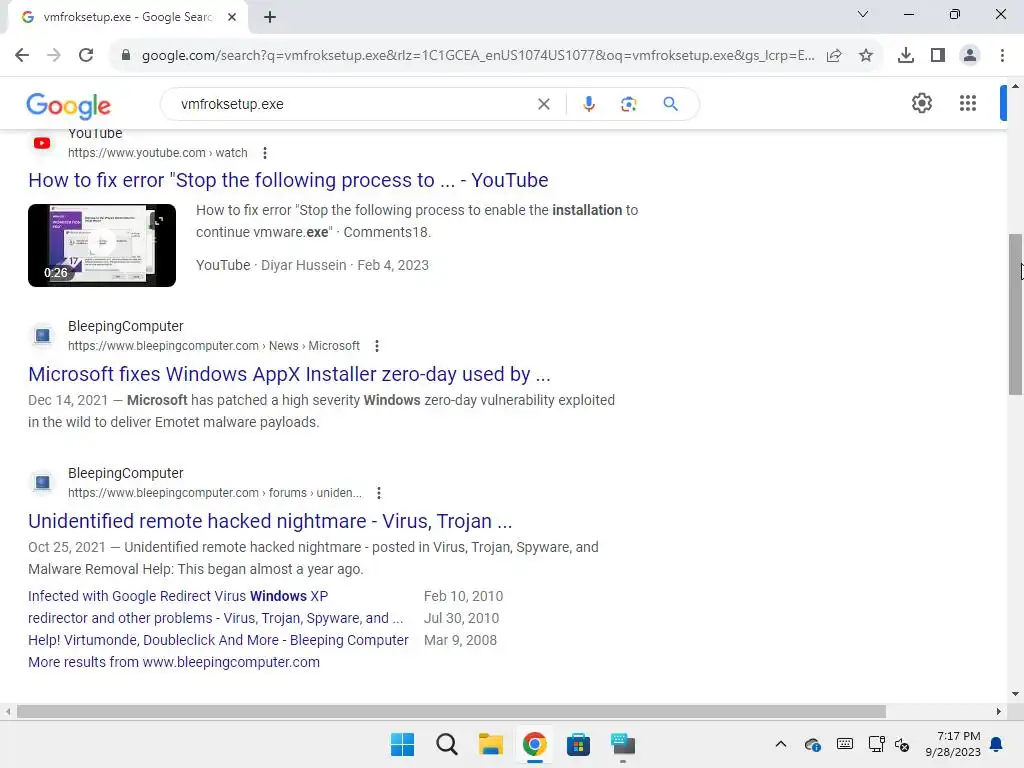1024x768 pixels.
Task: Click the address bar URL
Action: 478,56
